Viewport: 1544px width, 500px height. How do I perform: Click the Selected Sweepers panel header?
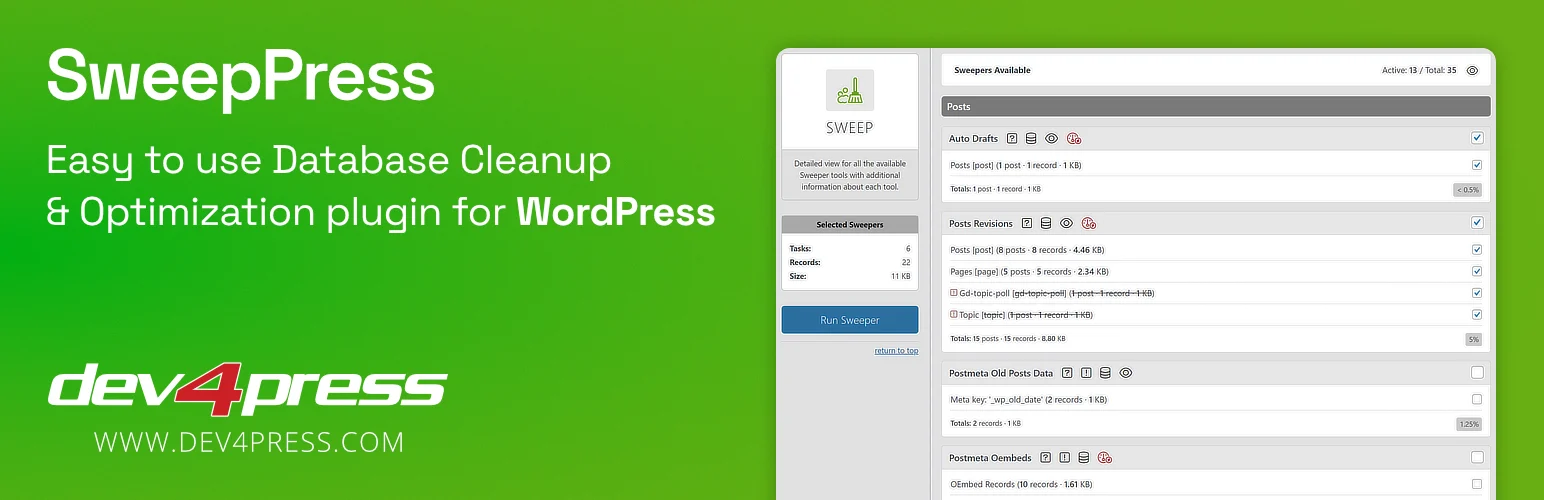(x=849, y=225)
